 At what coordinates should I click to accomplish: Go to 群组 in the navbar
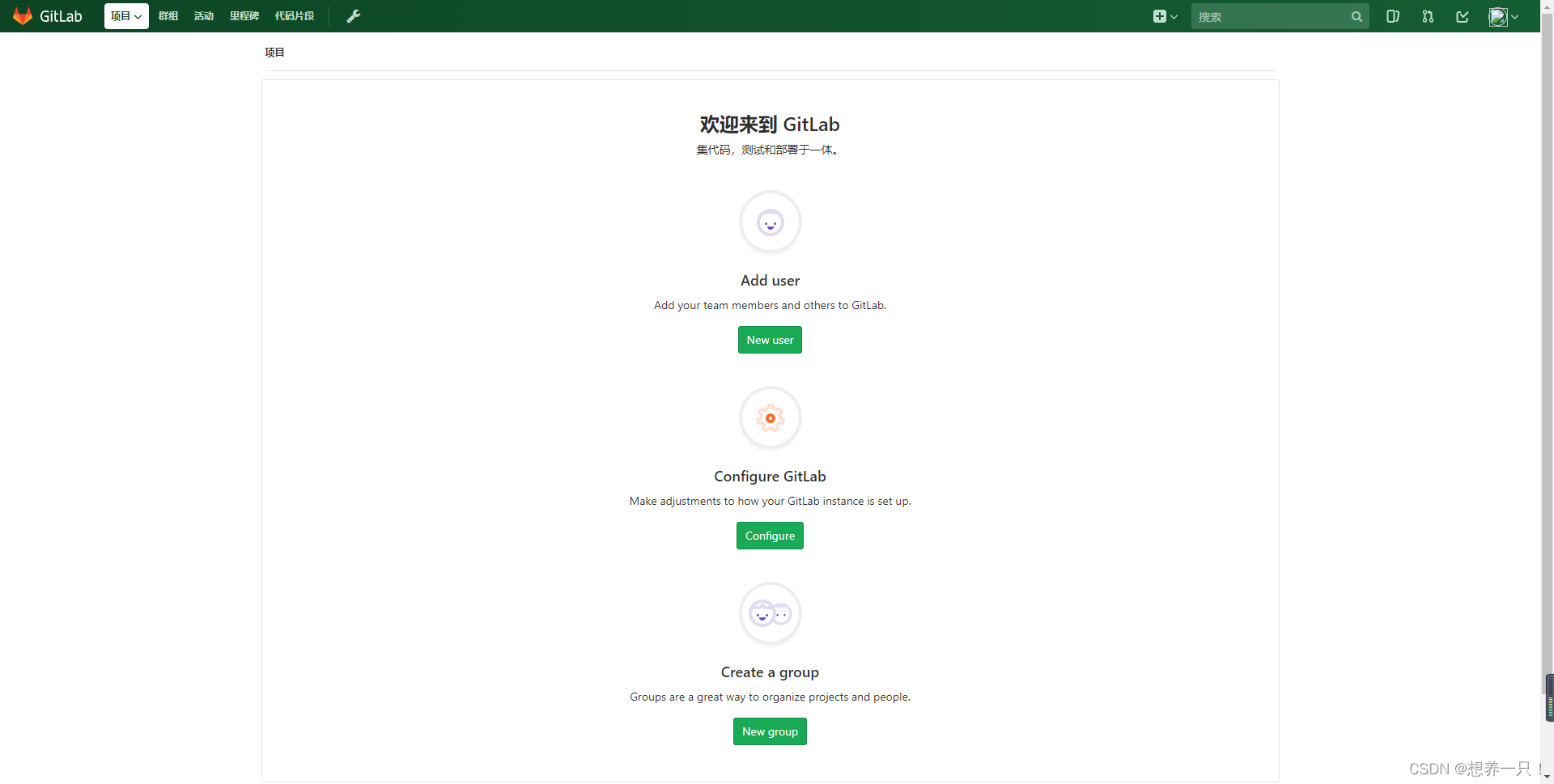tap(168, 16)
